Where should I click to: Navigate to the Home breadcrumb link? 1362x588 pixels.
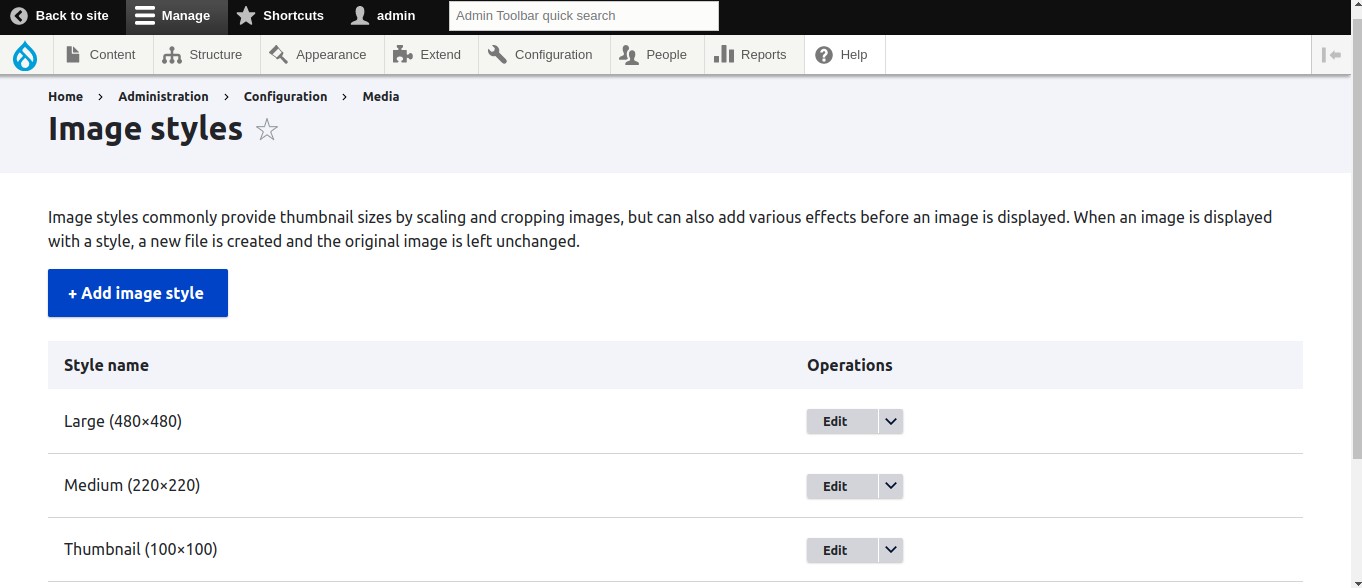[x=65, y=96]
